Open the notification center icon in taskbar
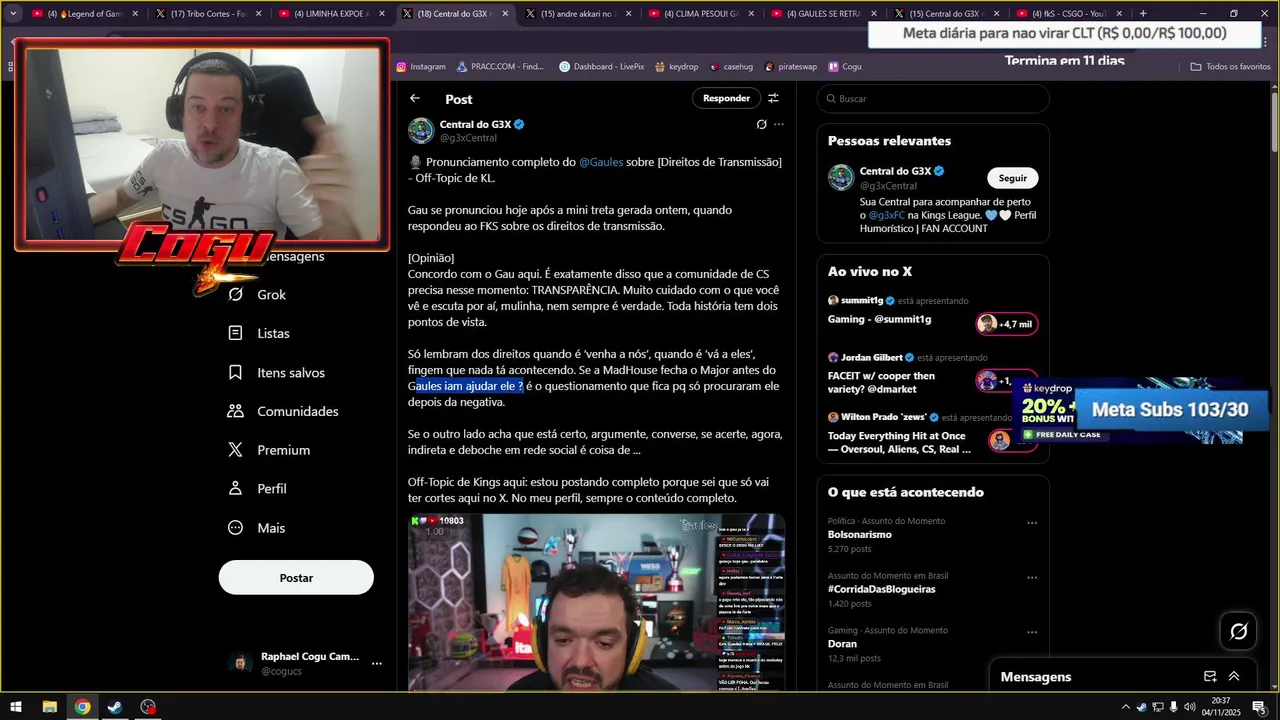Screen dimensions: 1280x720 tap(1259, 707)
